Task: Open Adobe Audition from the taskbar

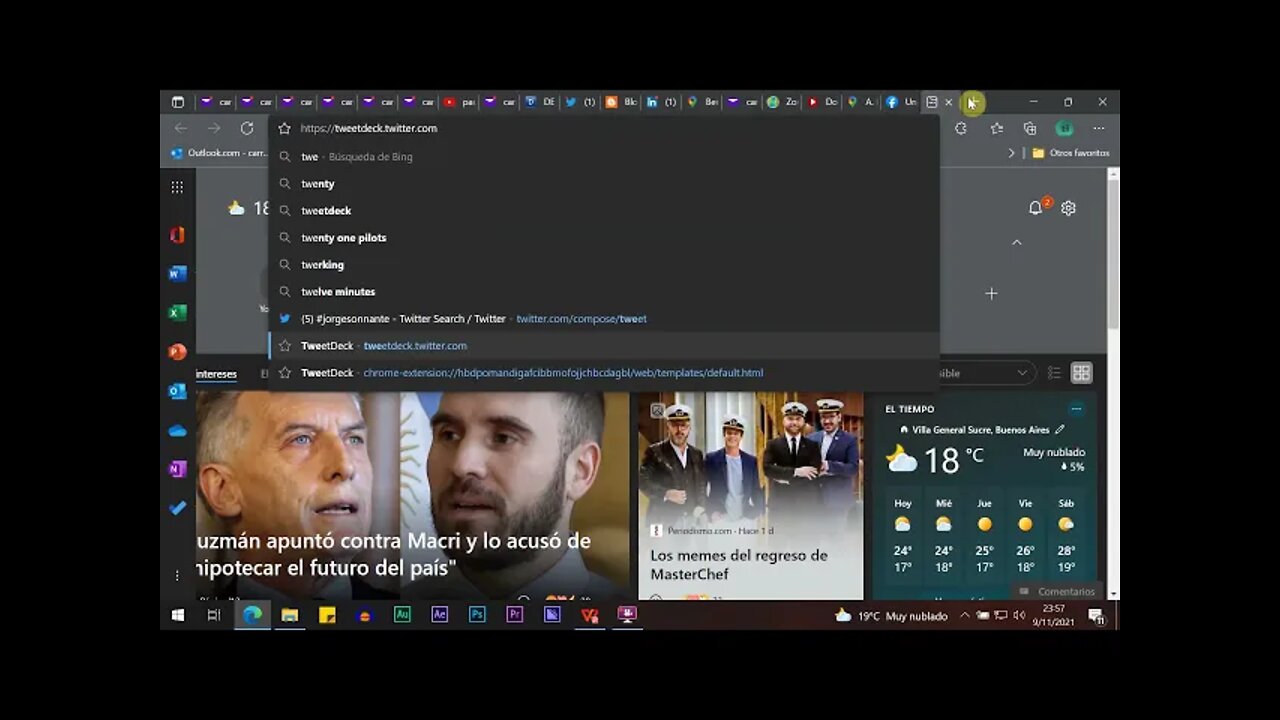Action: (402, 615)
